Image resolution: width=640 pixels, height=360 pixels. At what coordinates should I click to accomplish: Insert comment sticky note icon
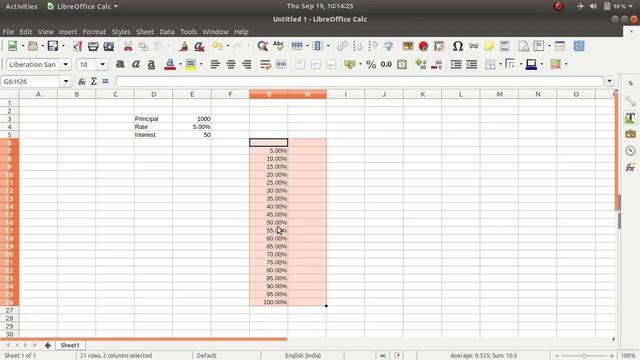489,46
